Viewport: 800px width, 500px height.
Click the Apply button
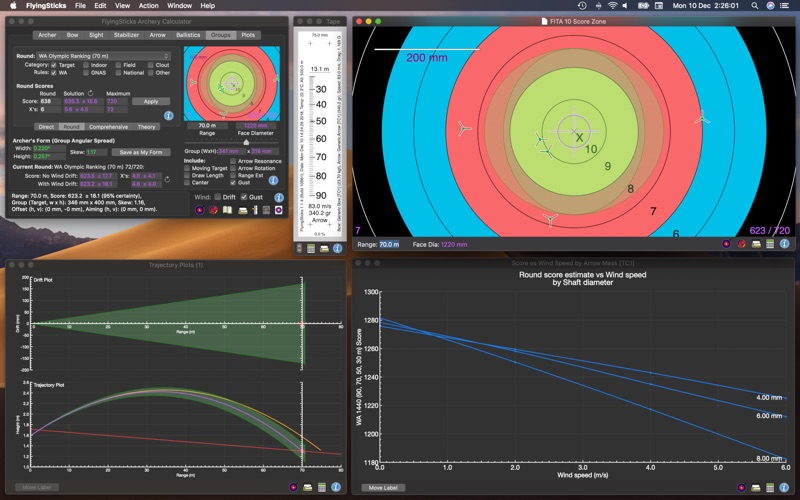pos(150,101)
